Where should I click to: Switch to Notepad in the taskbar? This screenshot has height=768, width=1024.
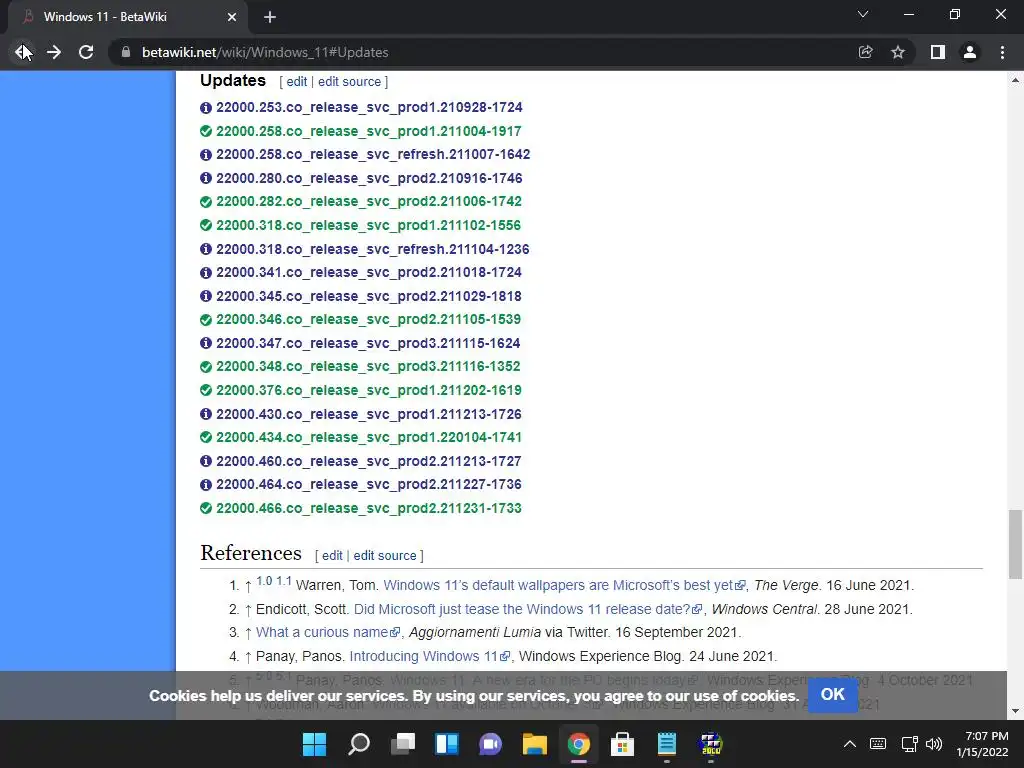(667, 744)
